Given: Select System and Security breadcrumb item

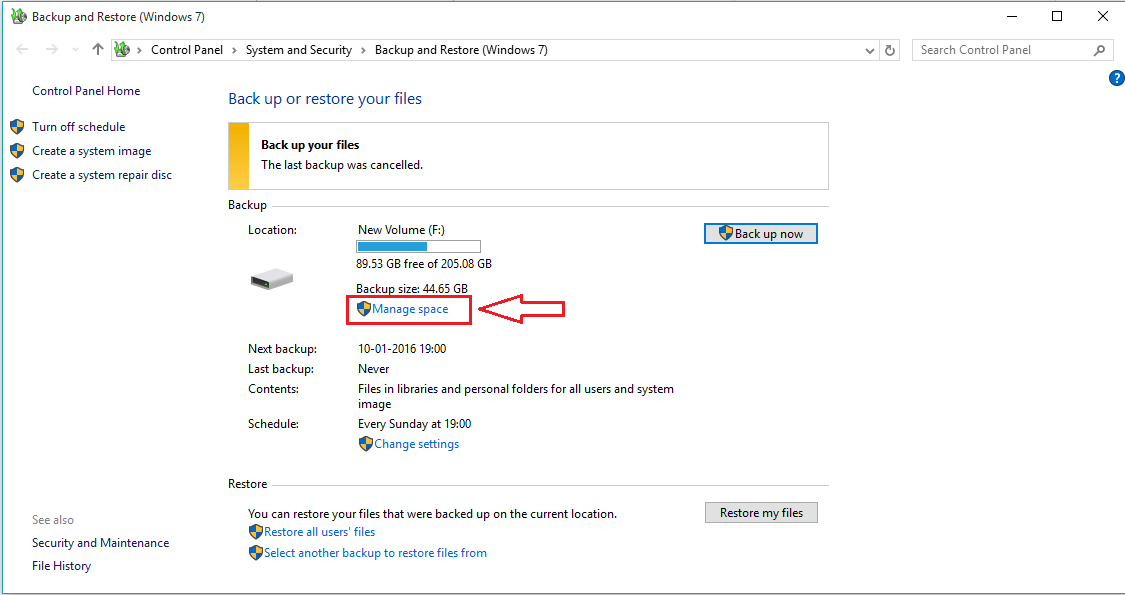Looking at the screenshot, I should [298, 50].
